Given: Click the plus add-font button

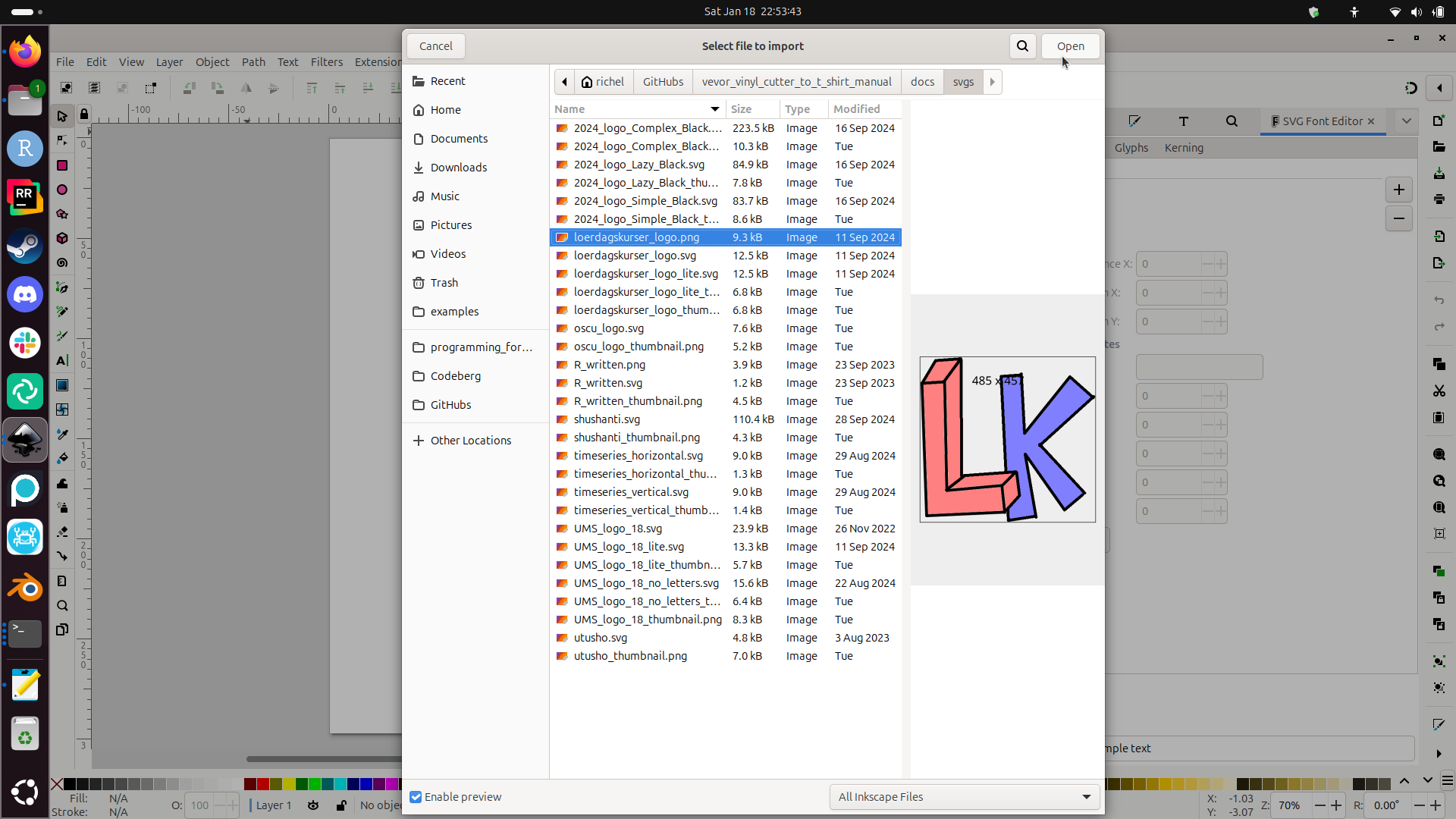Looking at the screenshot, I should click(x=1399, y=190).
